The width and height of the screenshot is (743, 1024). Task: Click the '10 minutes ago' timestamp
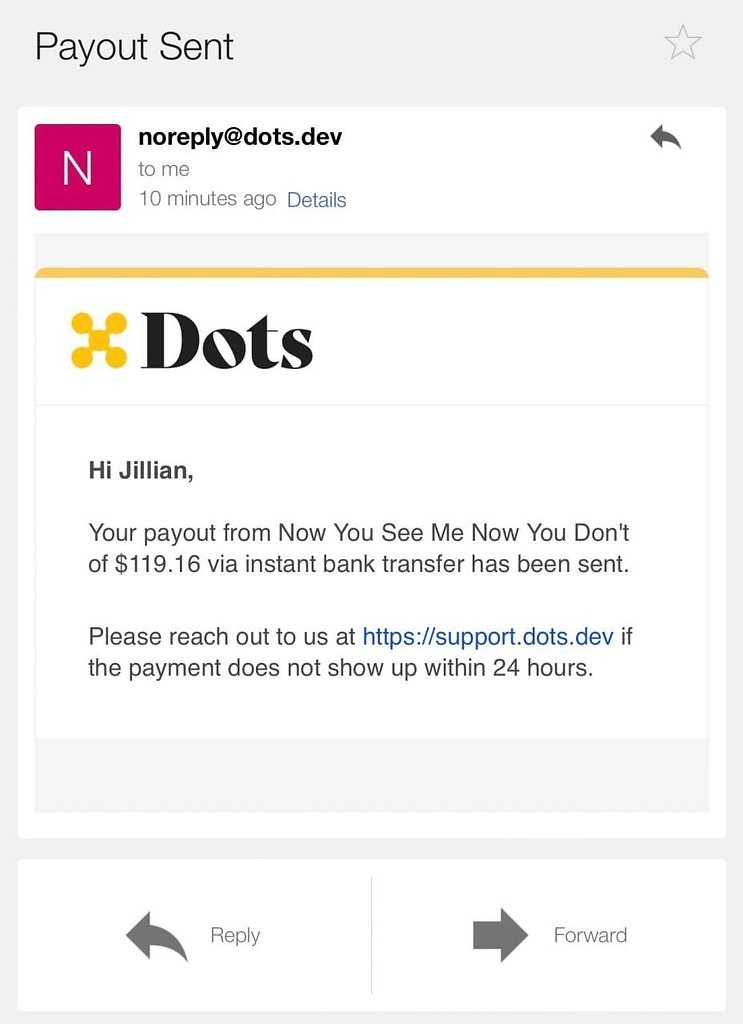click(x=207, y=199)
